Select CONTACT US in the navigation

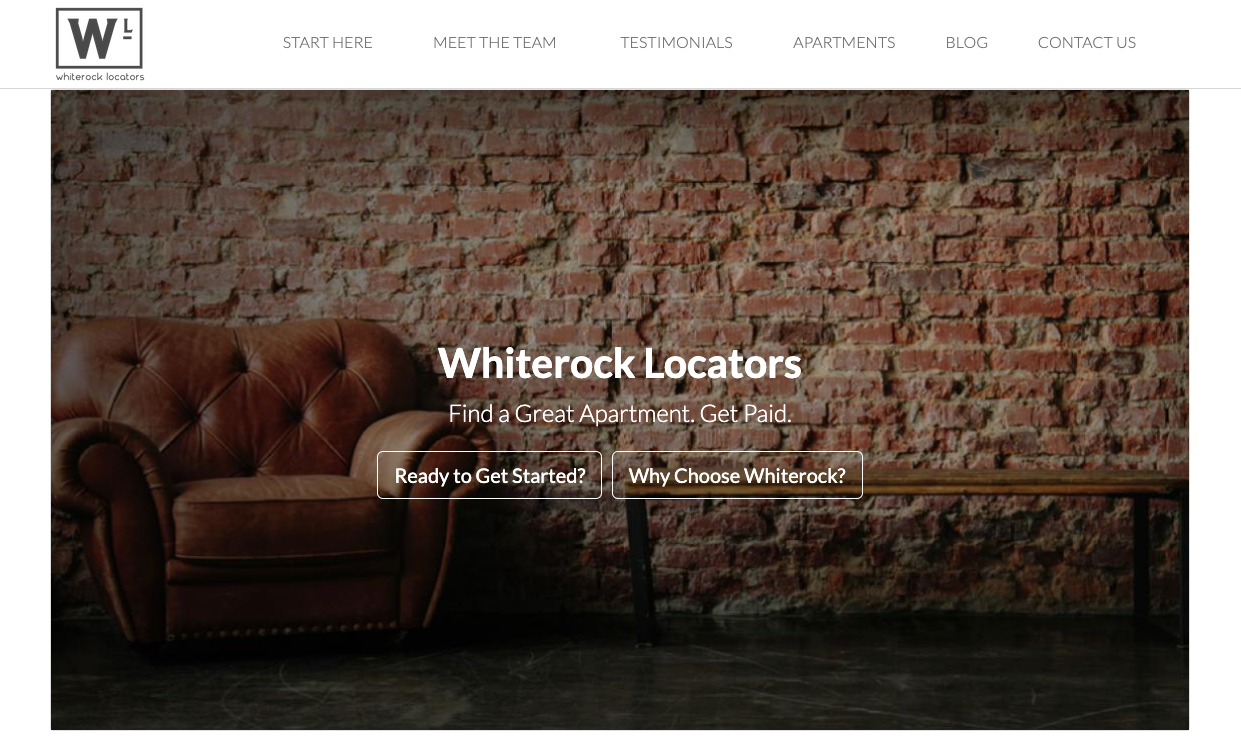(x=1087, y=42)
